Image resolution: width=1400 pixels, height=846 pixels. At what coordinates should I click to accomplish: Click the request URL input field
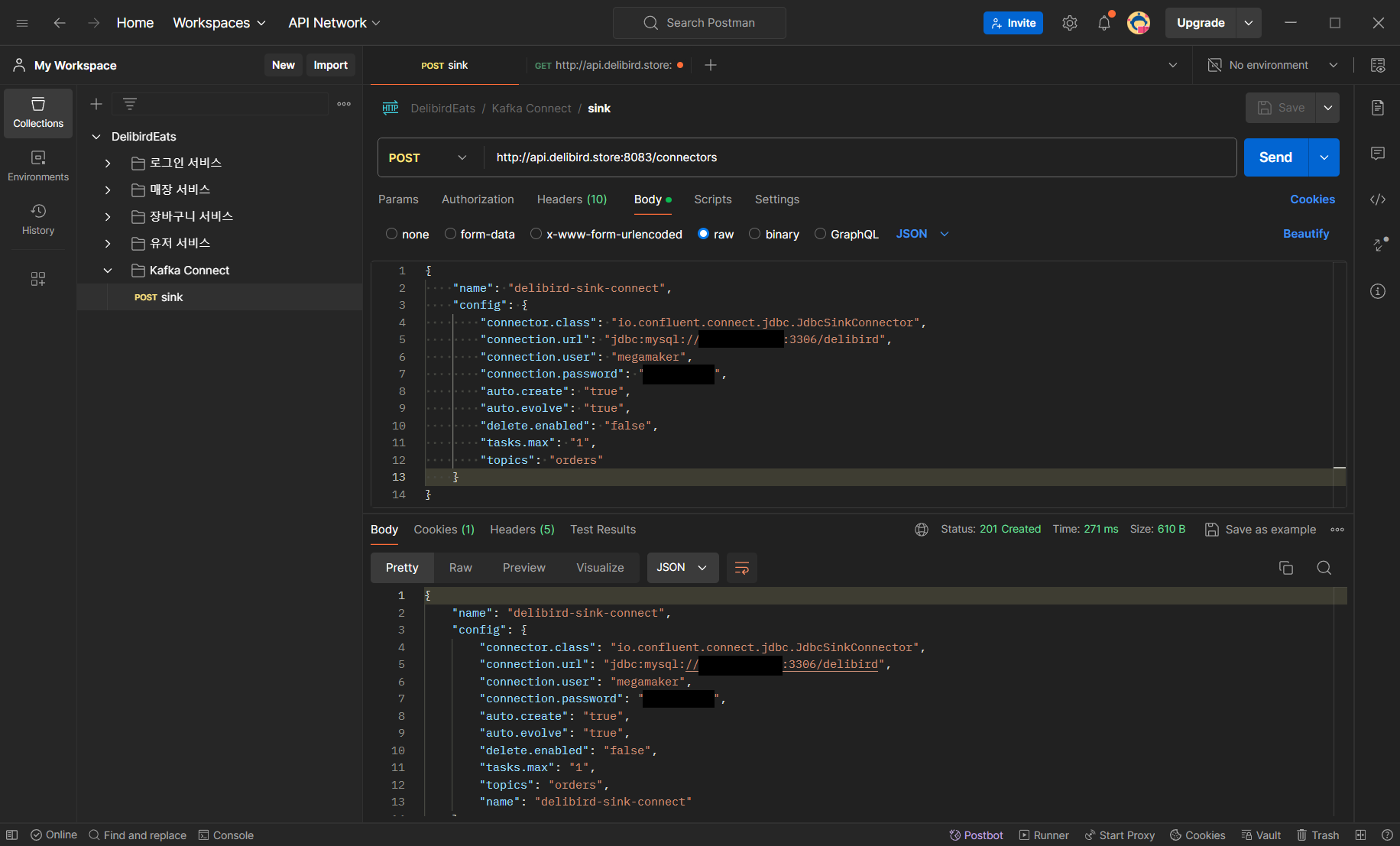tap(860, 157)
